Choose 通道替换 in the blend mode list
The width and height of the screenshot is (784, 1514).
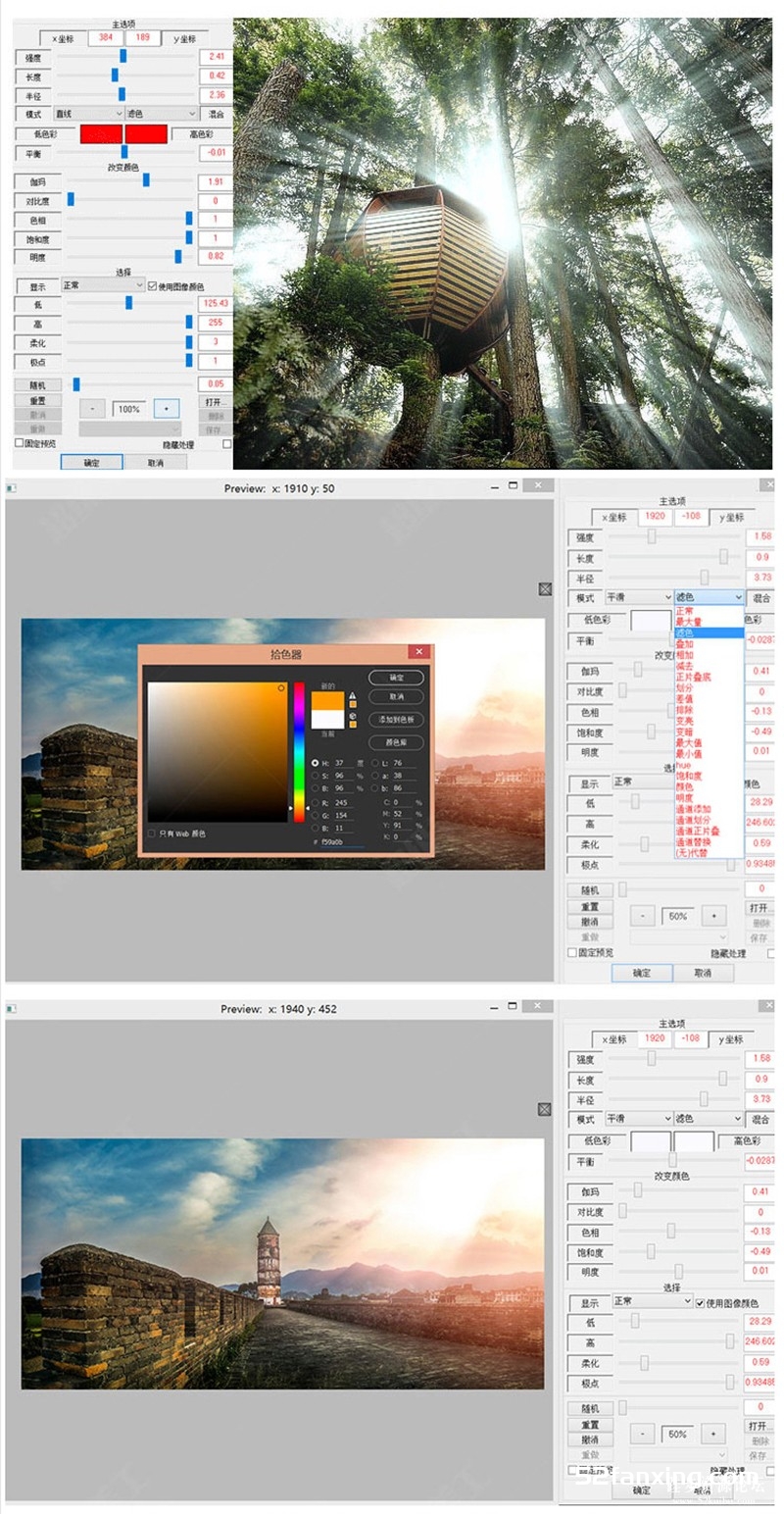click(x=709, y=842)
